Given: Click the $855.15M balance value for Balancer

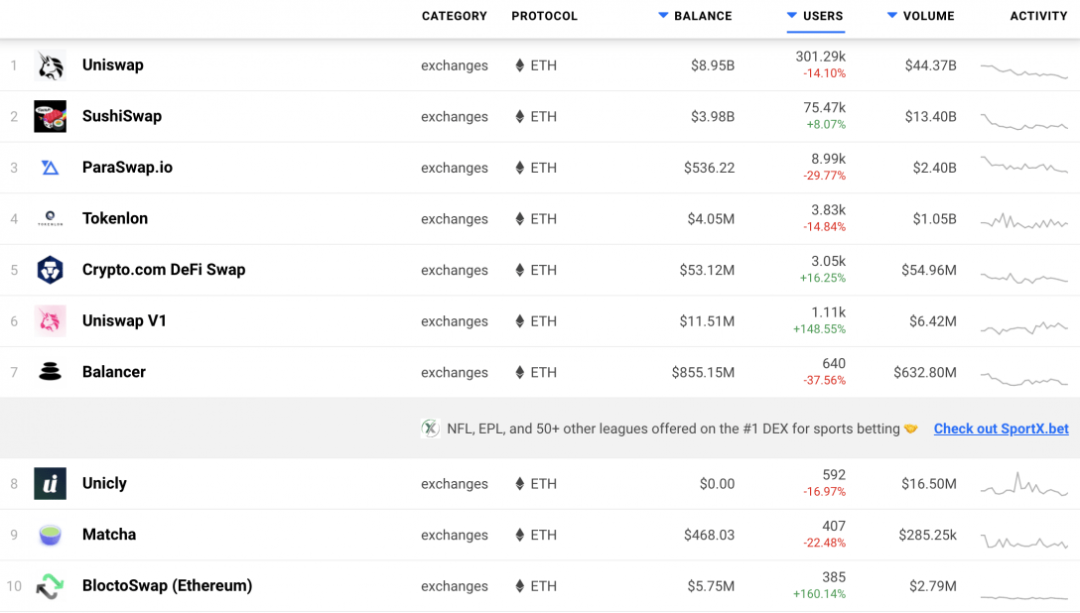Looking at the screenshot, I should pyautogui.click(x=703, y=373).
